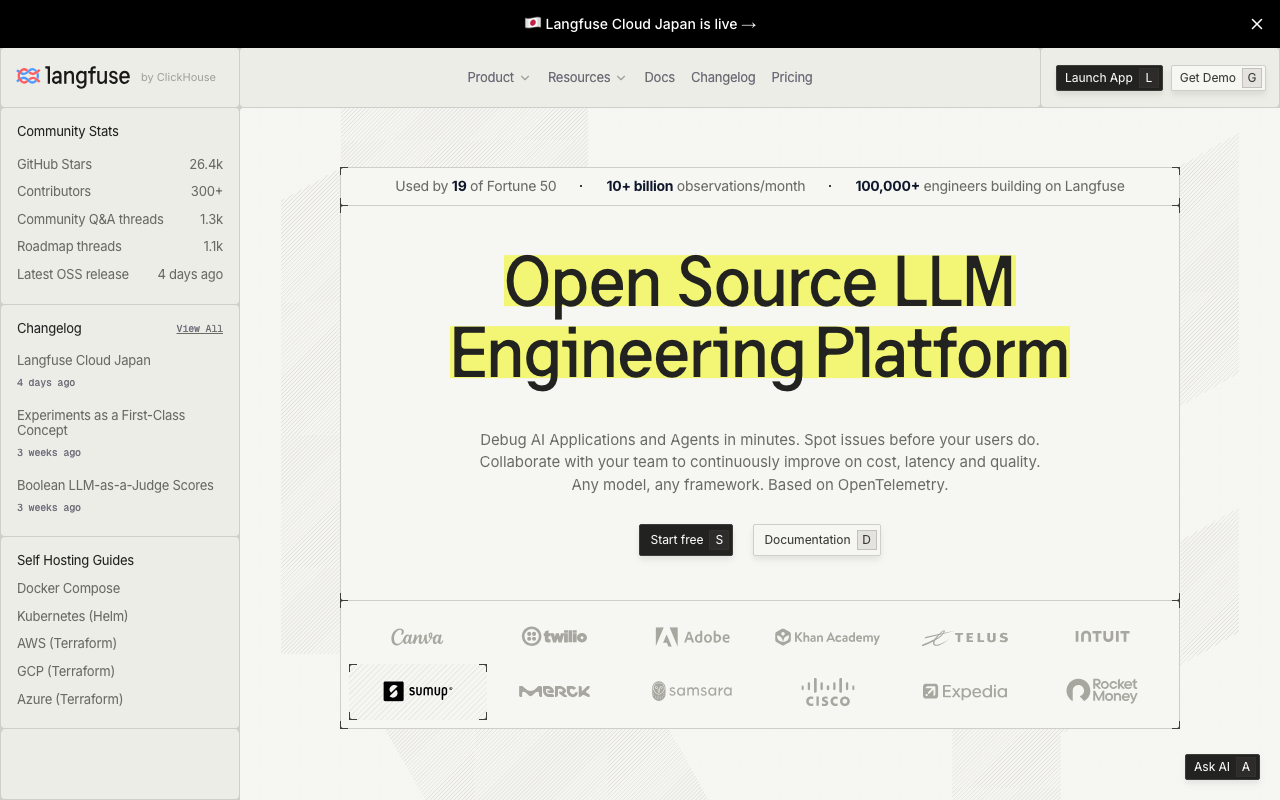1280x800 pixels.
Task: Click the Launch App button
Action: [1109, 78]
